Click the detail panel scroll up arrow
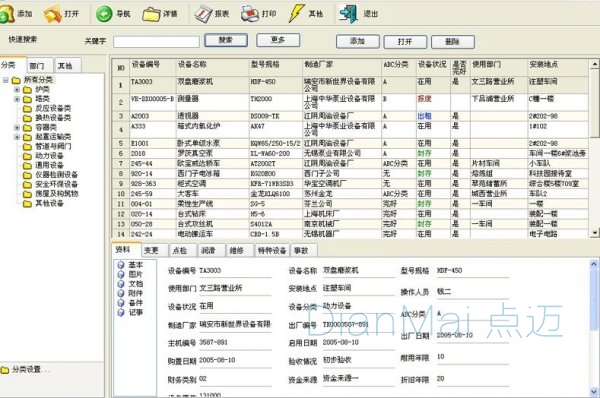This screenshot has height=398, width=600. 594,263
